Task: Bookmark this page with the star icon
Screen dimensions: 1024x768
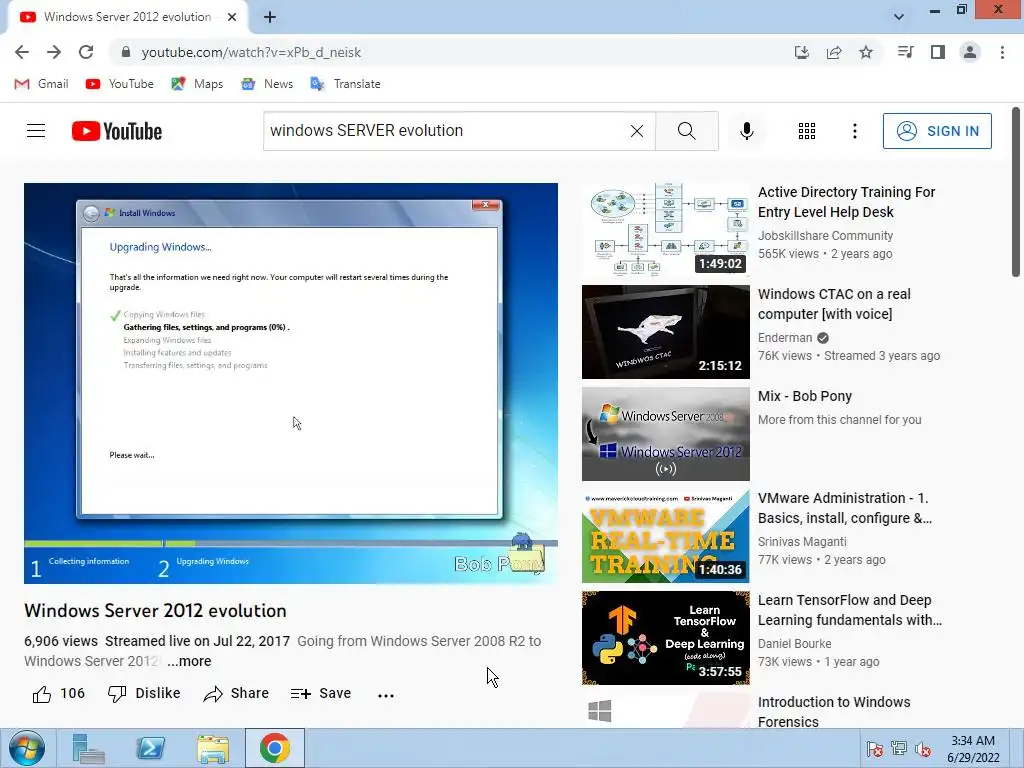Action: point(866,52)
